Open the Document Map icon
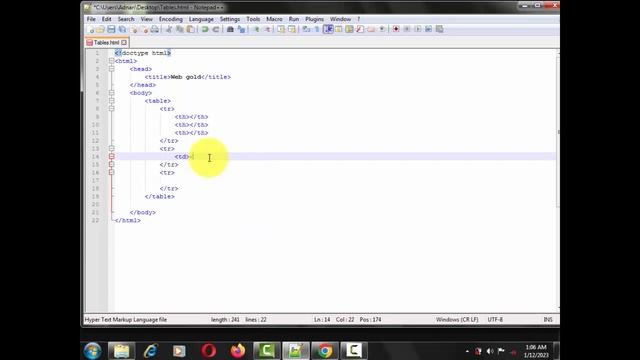The image size is (640, 360). (349, 29)
